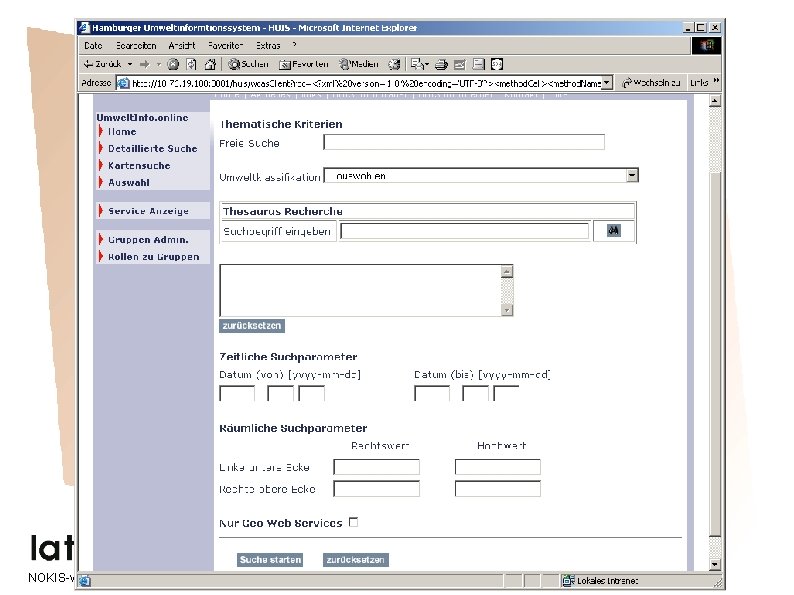Click the Suche starten button
Viewport: 794px width, 595px height.
pos(270,560)
